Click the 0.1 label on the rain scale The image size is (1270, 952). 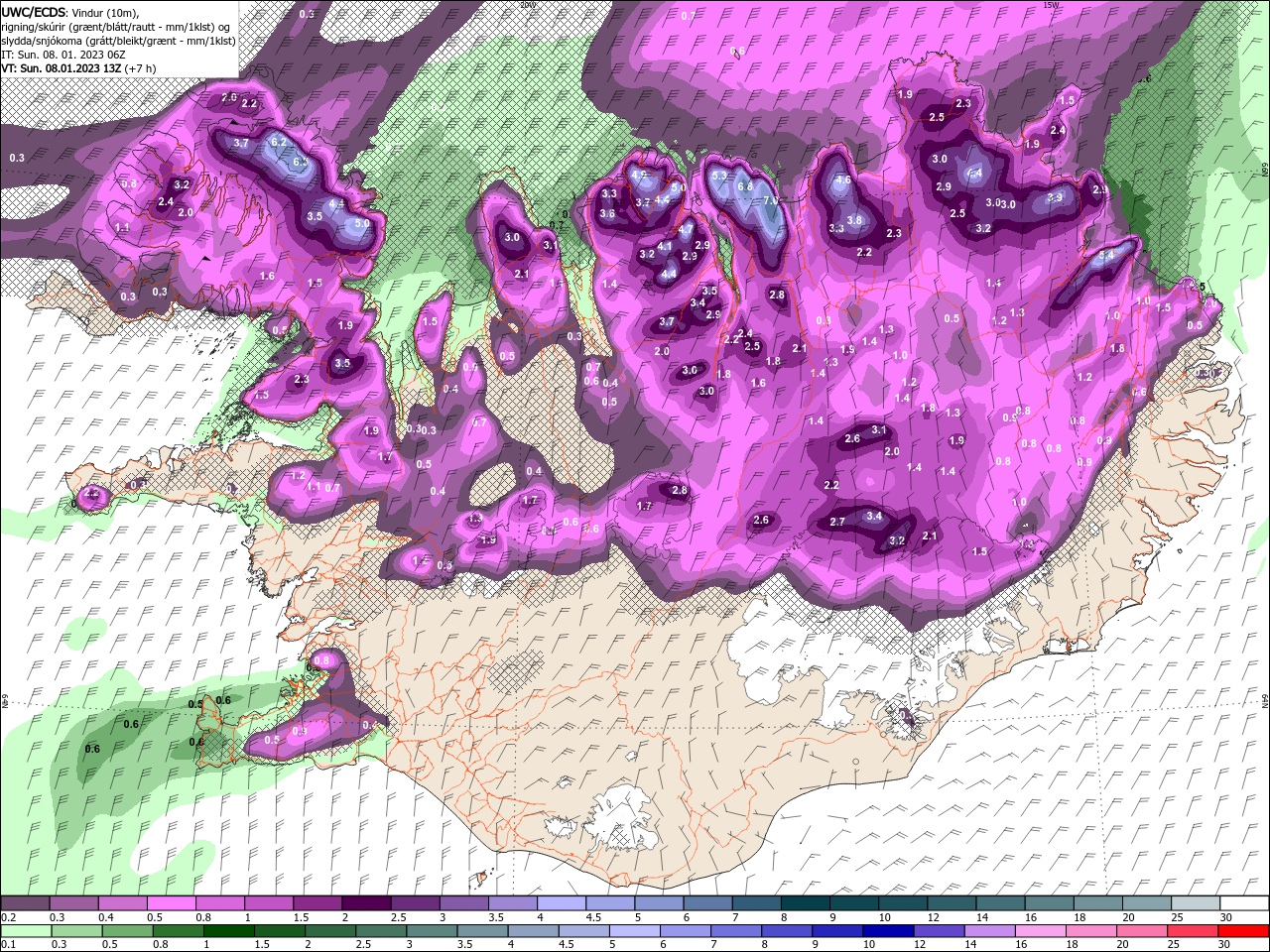coord(8,945)
